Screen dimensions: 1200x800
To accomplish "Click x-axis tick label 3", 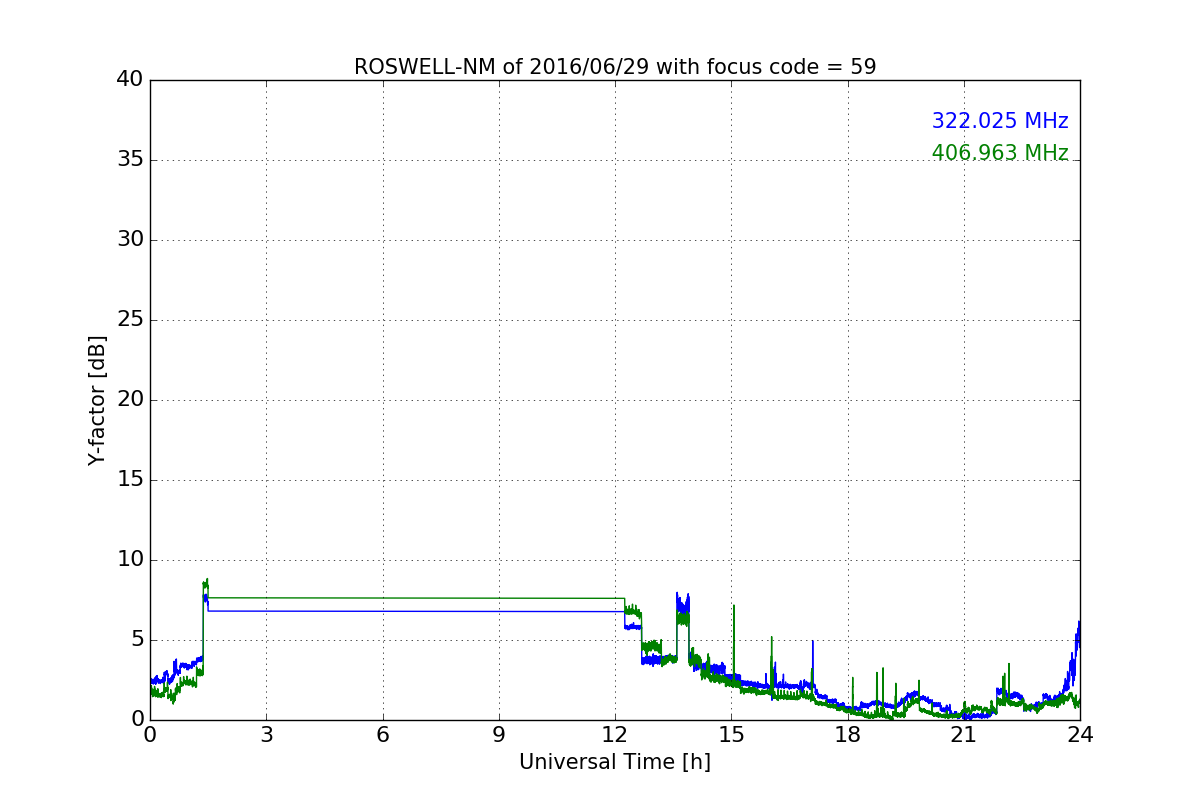I will 266,734.
